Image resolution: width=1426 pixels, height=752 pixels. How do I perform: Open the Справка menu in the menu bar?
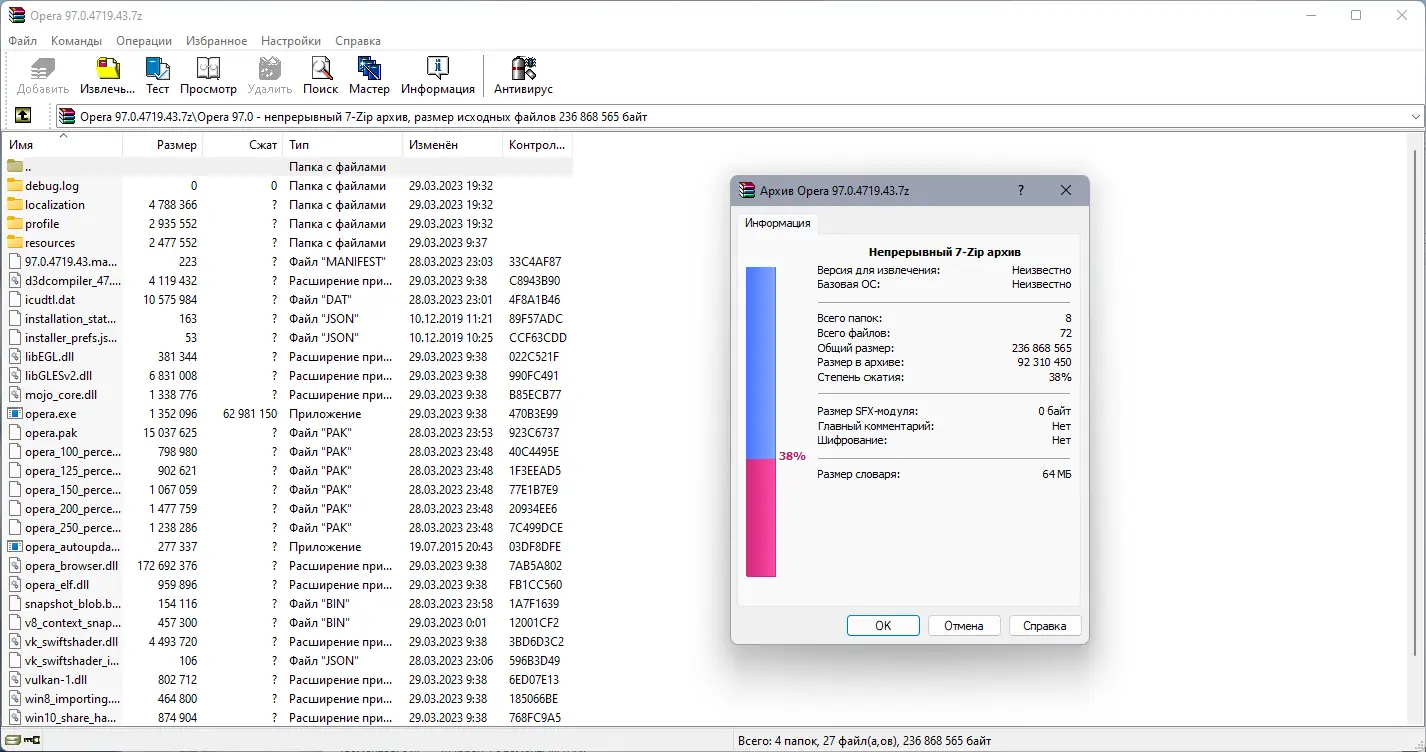358,41
